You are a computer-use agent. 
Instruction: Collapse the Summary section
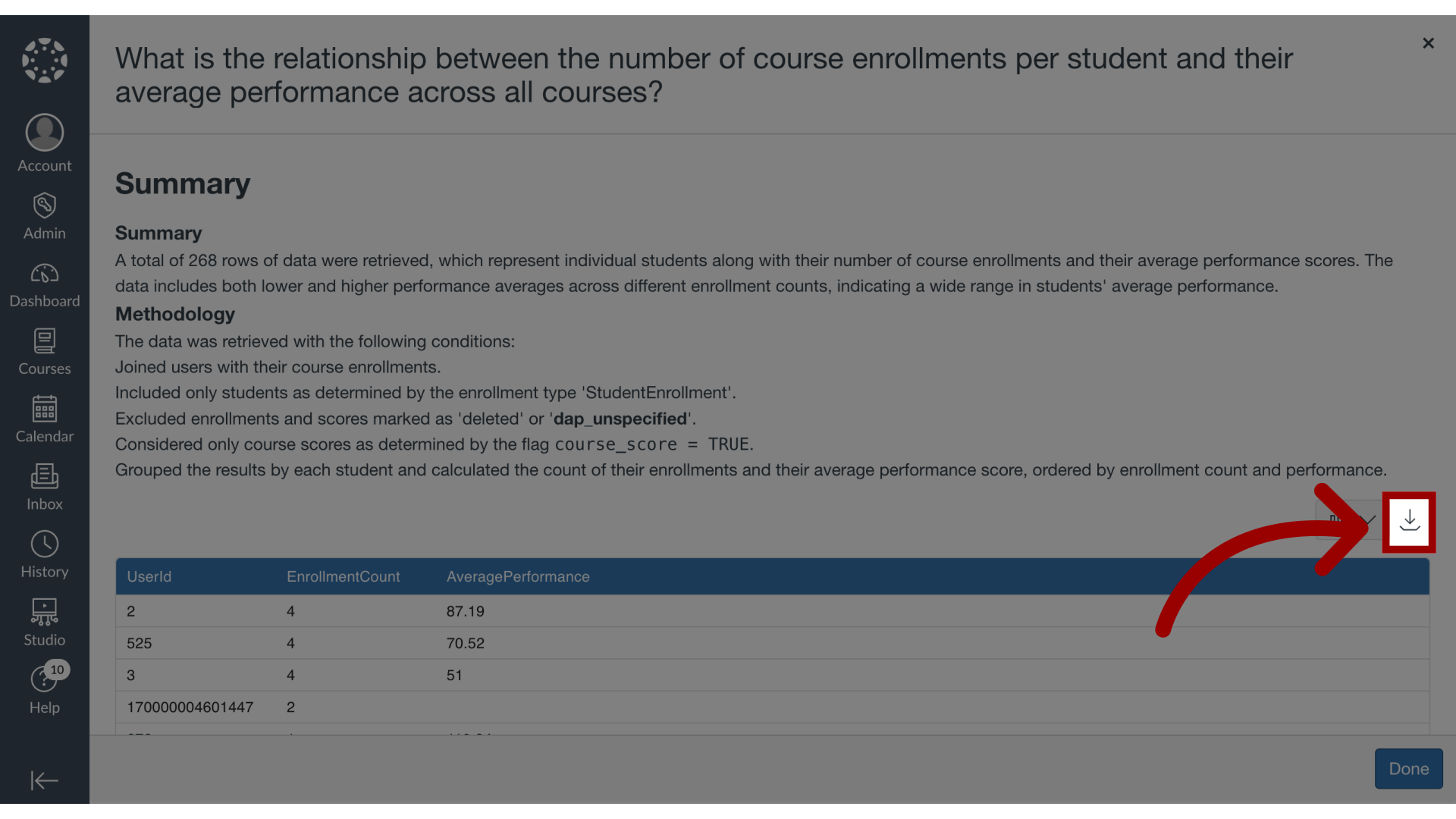(x=183, y=184)
